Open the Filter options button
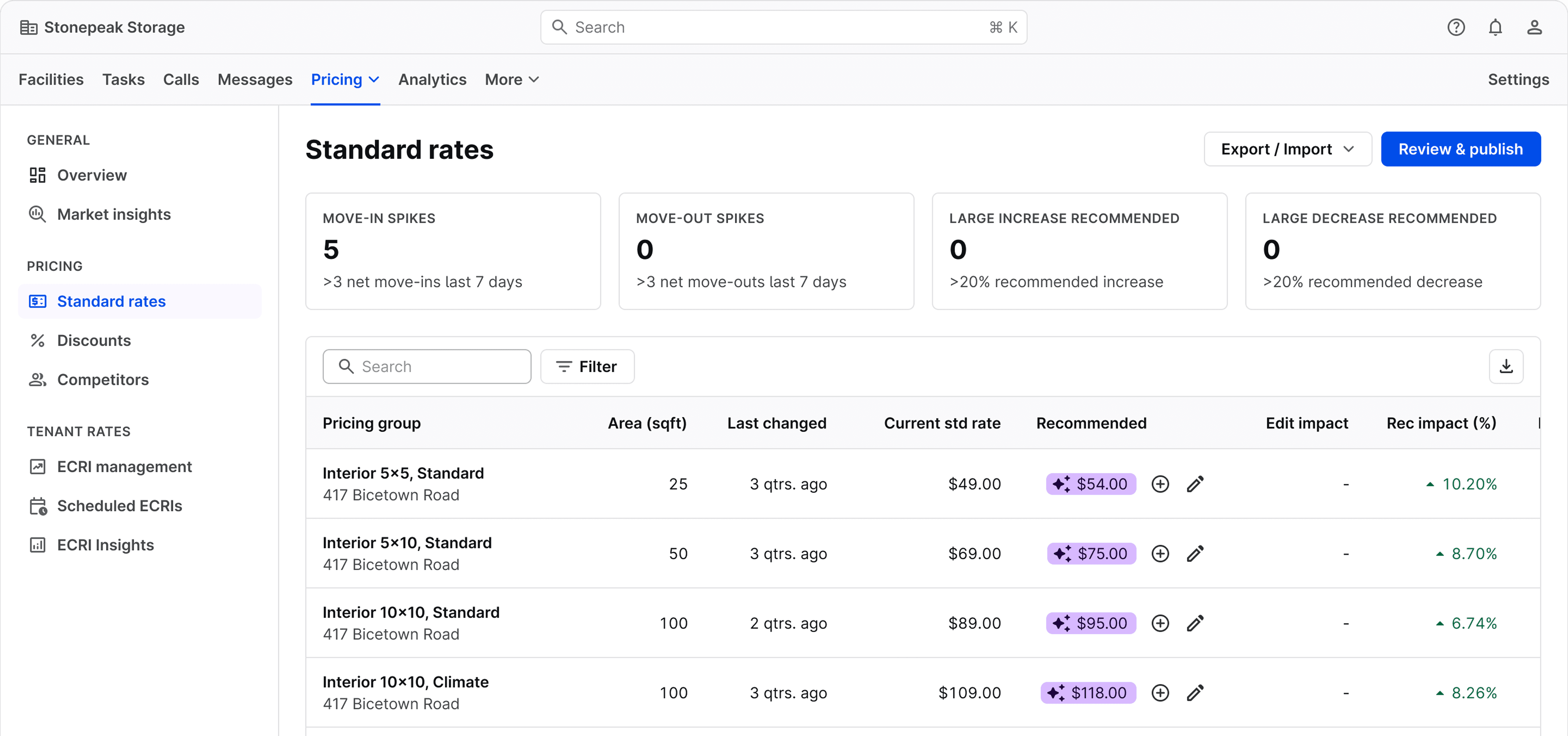 pyautogui.click(x=587, y=367)
